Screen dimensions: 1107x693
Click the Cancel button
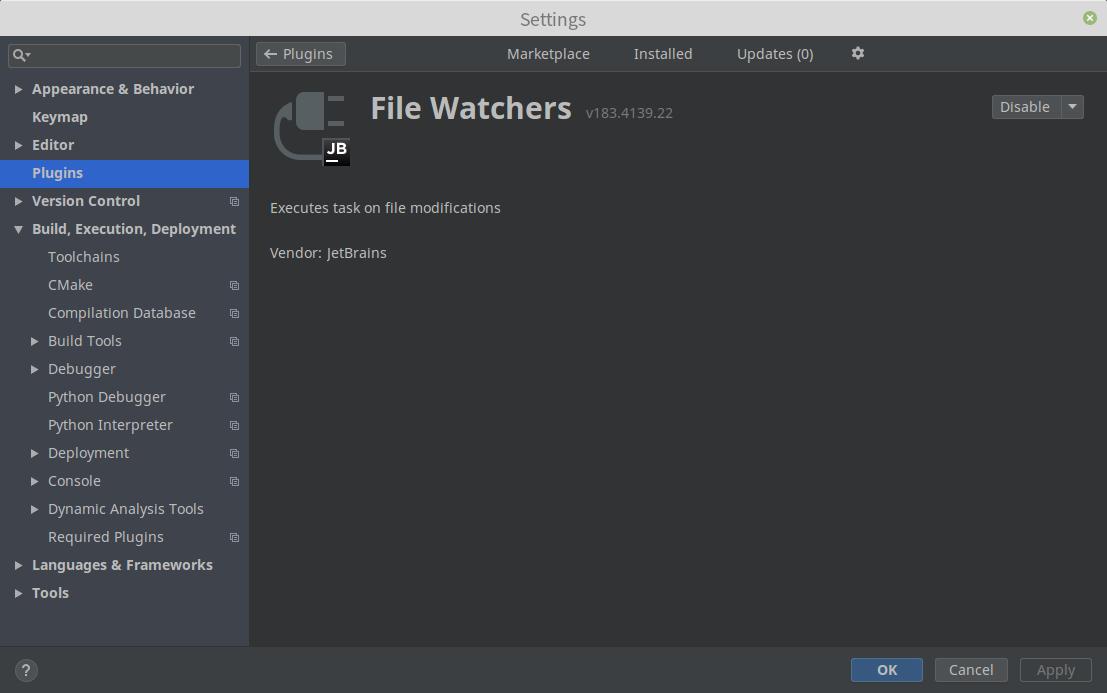tap(970, 670)
